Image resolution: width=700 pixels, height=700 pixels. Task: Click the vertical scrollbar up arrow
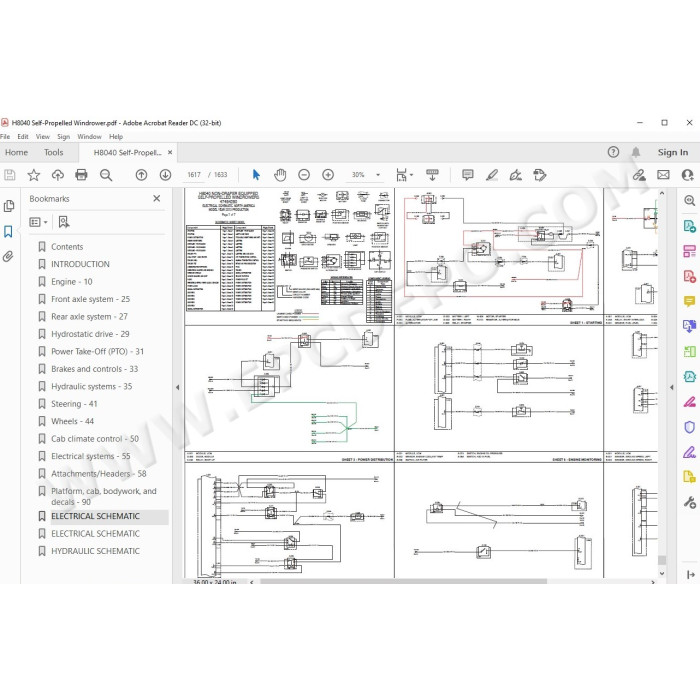click(662, 193)
